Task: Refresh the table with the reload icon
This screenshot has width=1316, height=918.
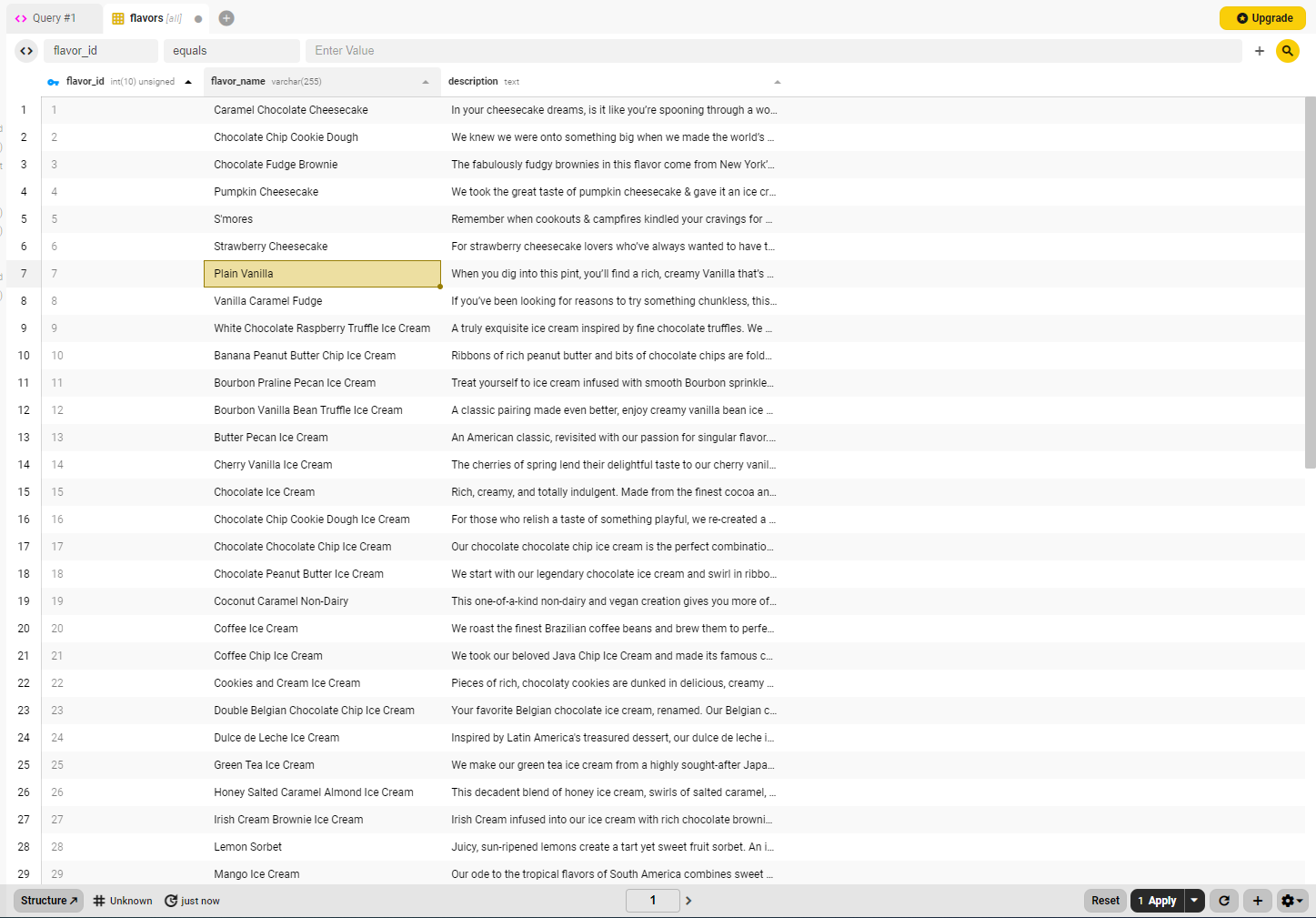Action: [1224, 901]
